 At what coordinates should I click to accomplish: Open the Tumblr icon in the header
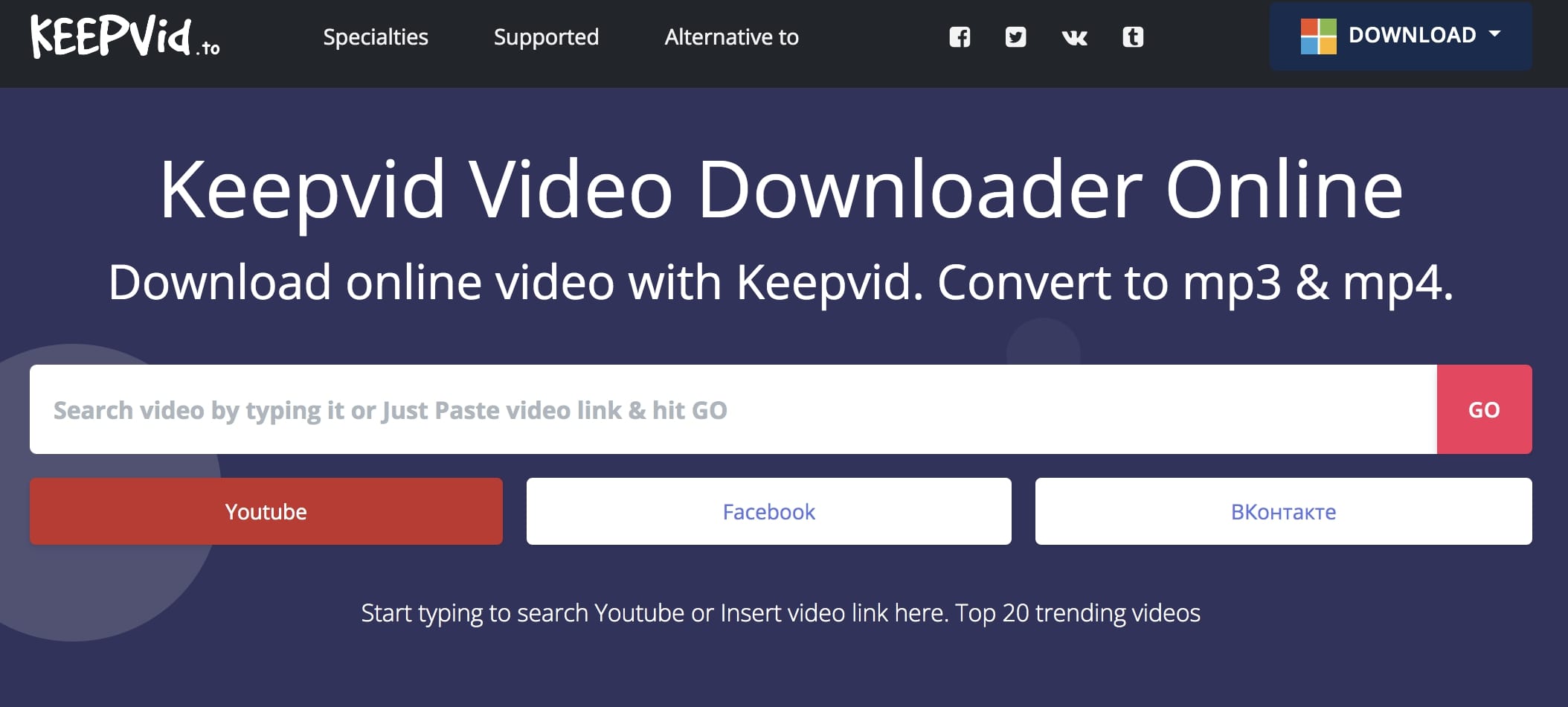[1133, 36]
